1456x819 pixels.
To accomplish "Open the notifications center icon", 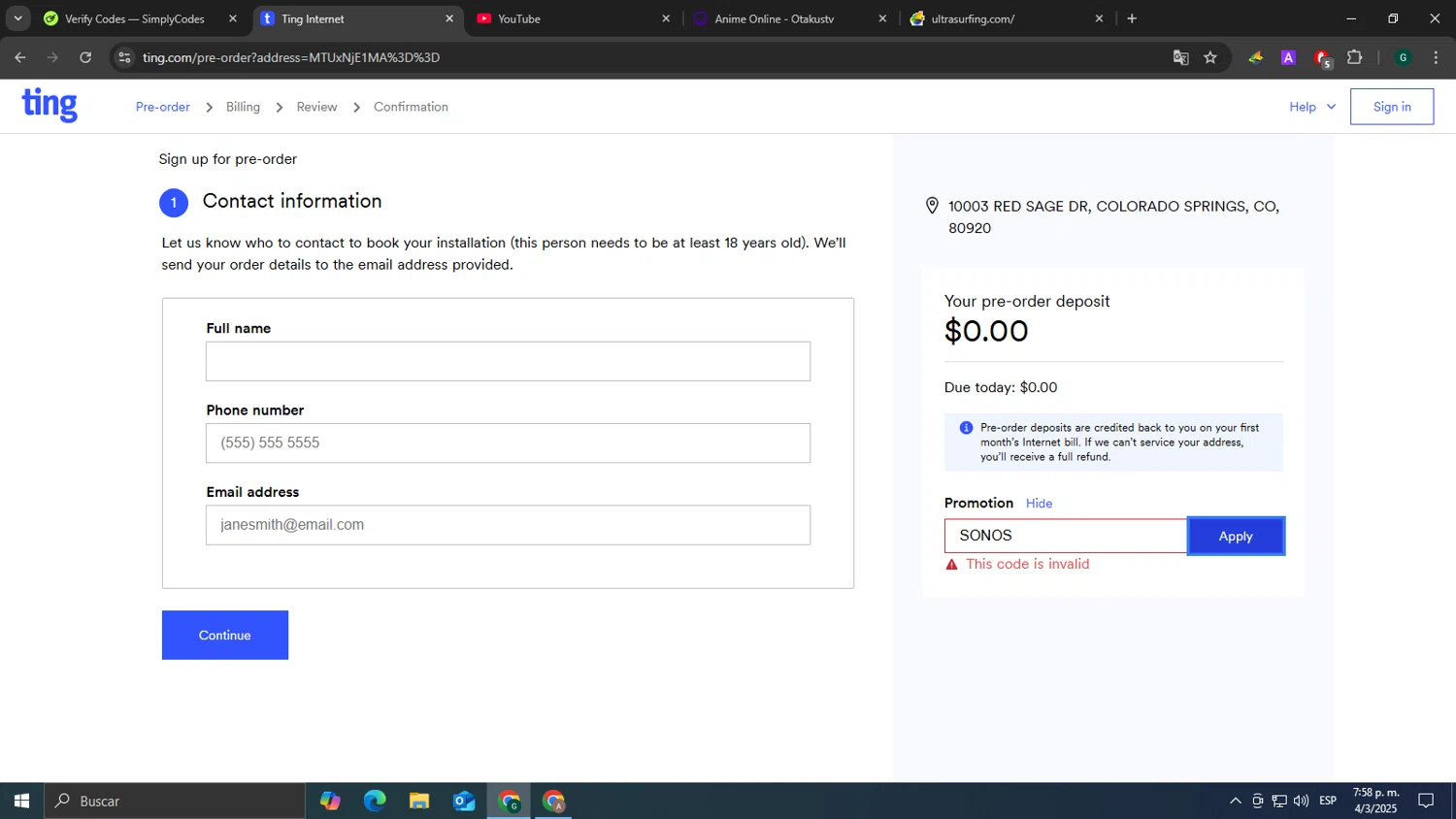I will tap(1426, 801).
